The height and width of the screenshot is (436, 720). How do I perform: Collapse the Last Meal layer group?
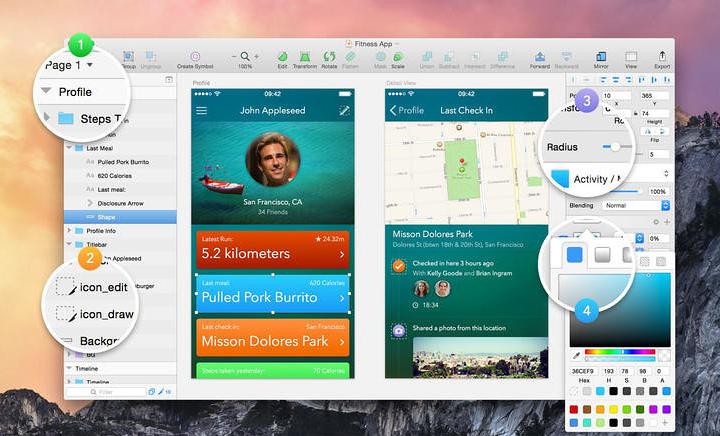(69, 147)
